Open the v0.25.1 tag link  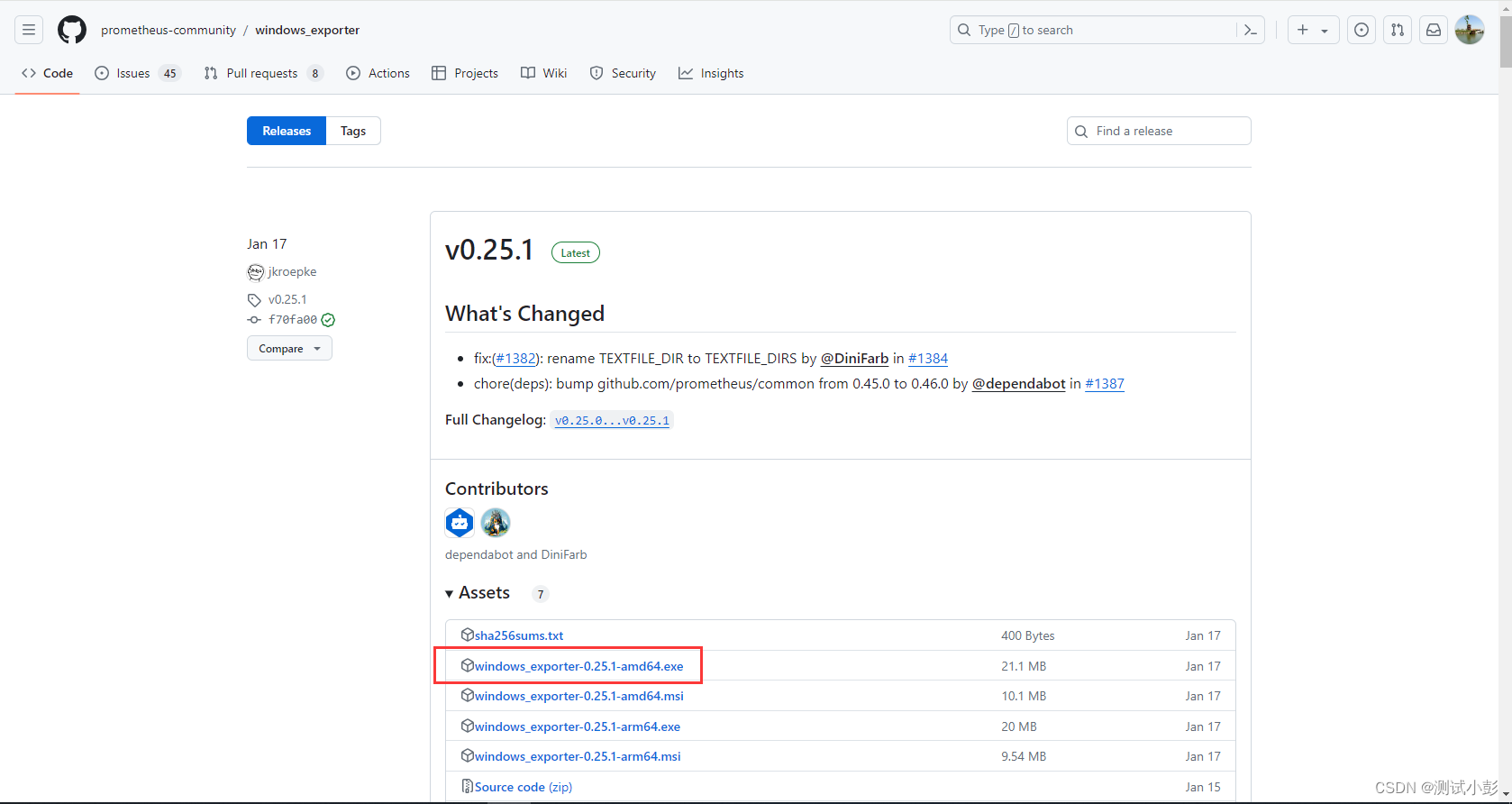287,299
